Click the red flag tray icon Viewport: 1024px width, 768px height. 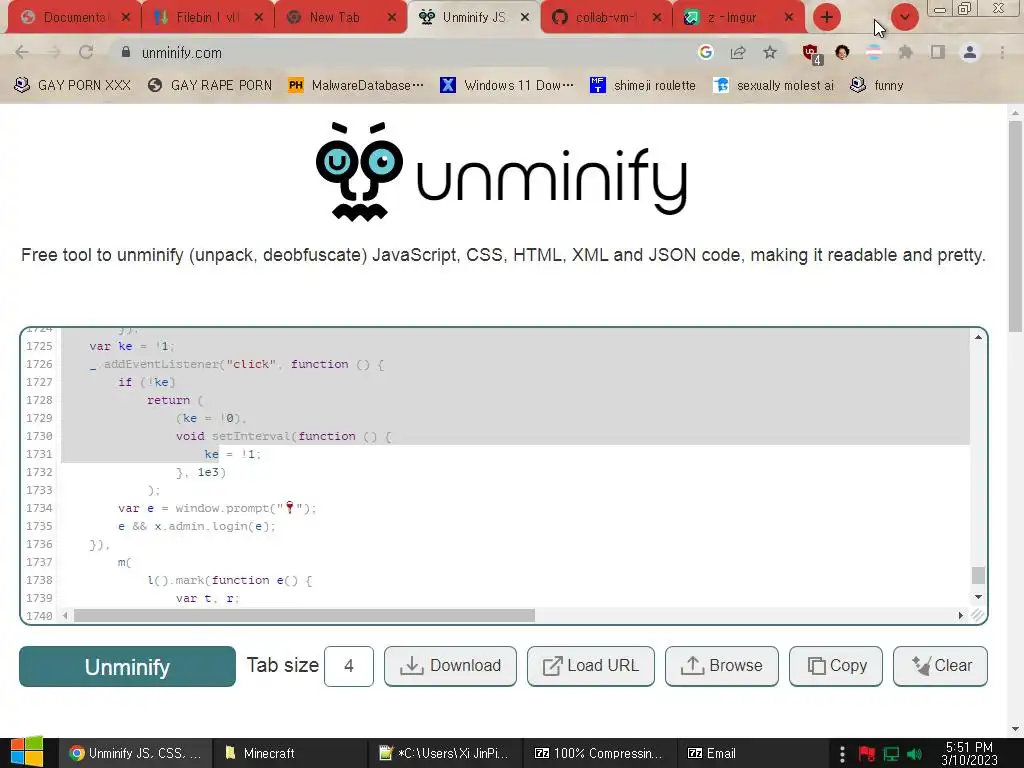pyautogui.click(x=867, y=754)
